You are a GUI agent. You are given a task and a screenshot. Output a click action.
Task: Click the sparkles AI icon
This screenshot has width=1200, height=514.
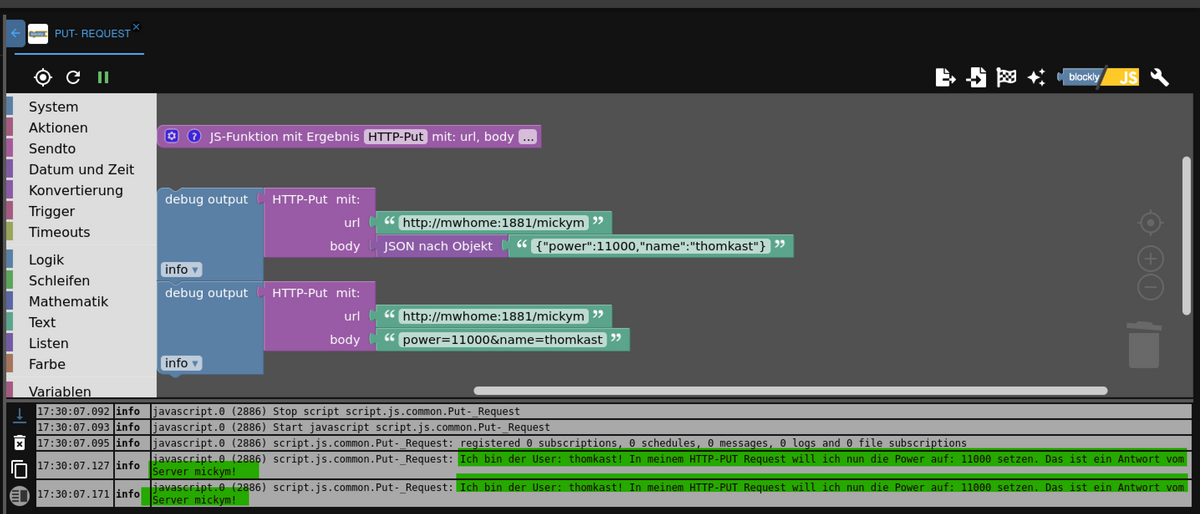coord(1036,77)
